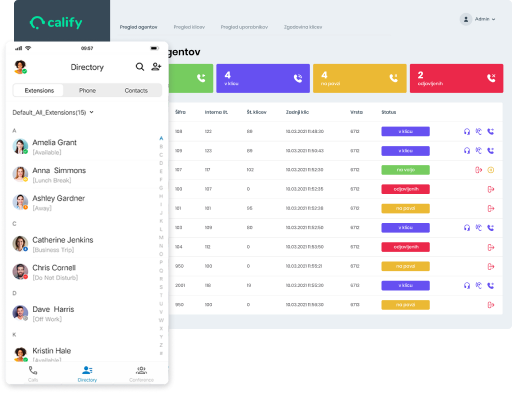Open Chris Cornell's contact entry
Viewport: 512px width, 393px height.
tap(83, 272)
